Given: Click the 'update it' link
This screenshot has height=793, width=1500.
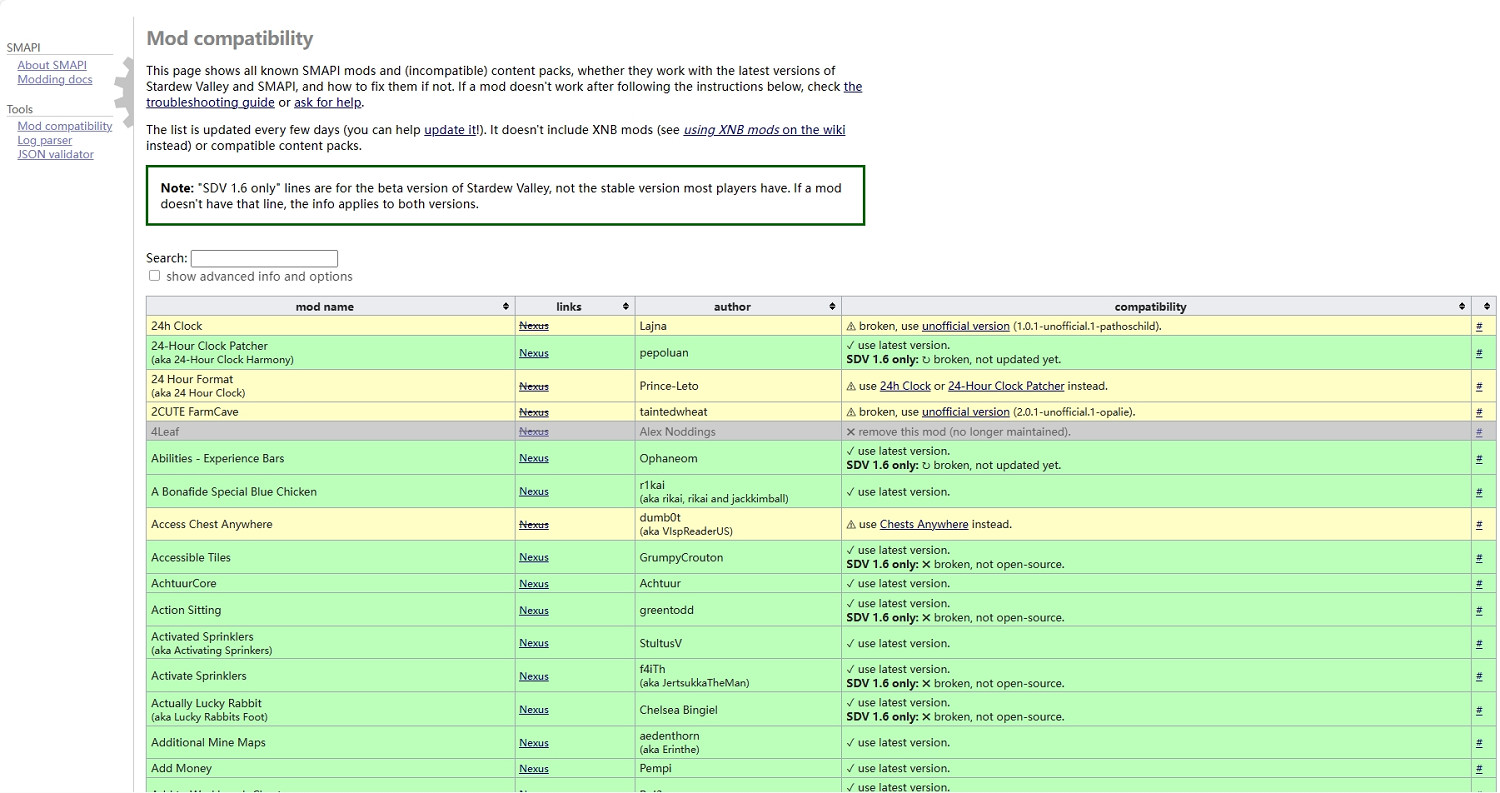Looking at the screenshot, I should click(450, 130).
